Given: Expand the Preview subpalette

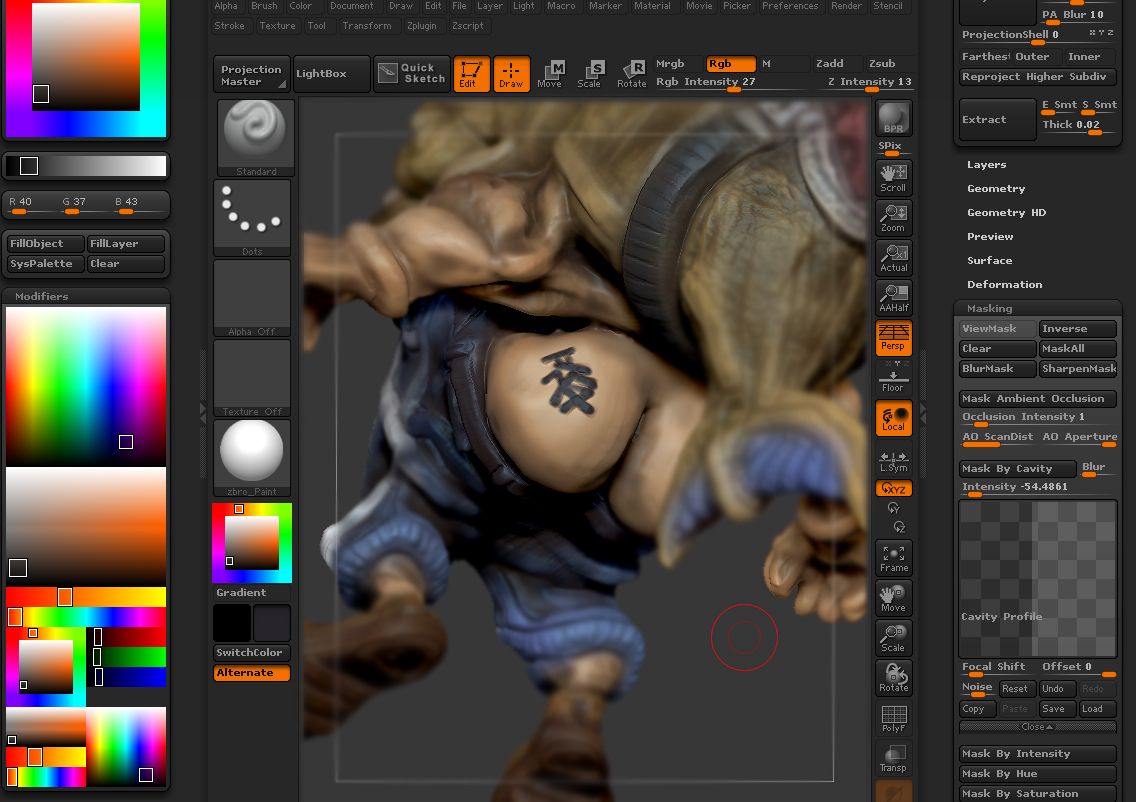Looking at the screenshot, I should coord(990,236).
